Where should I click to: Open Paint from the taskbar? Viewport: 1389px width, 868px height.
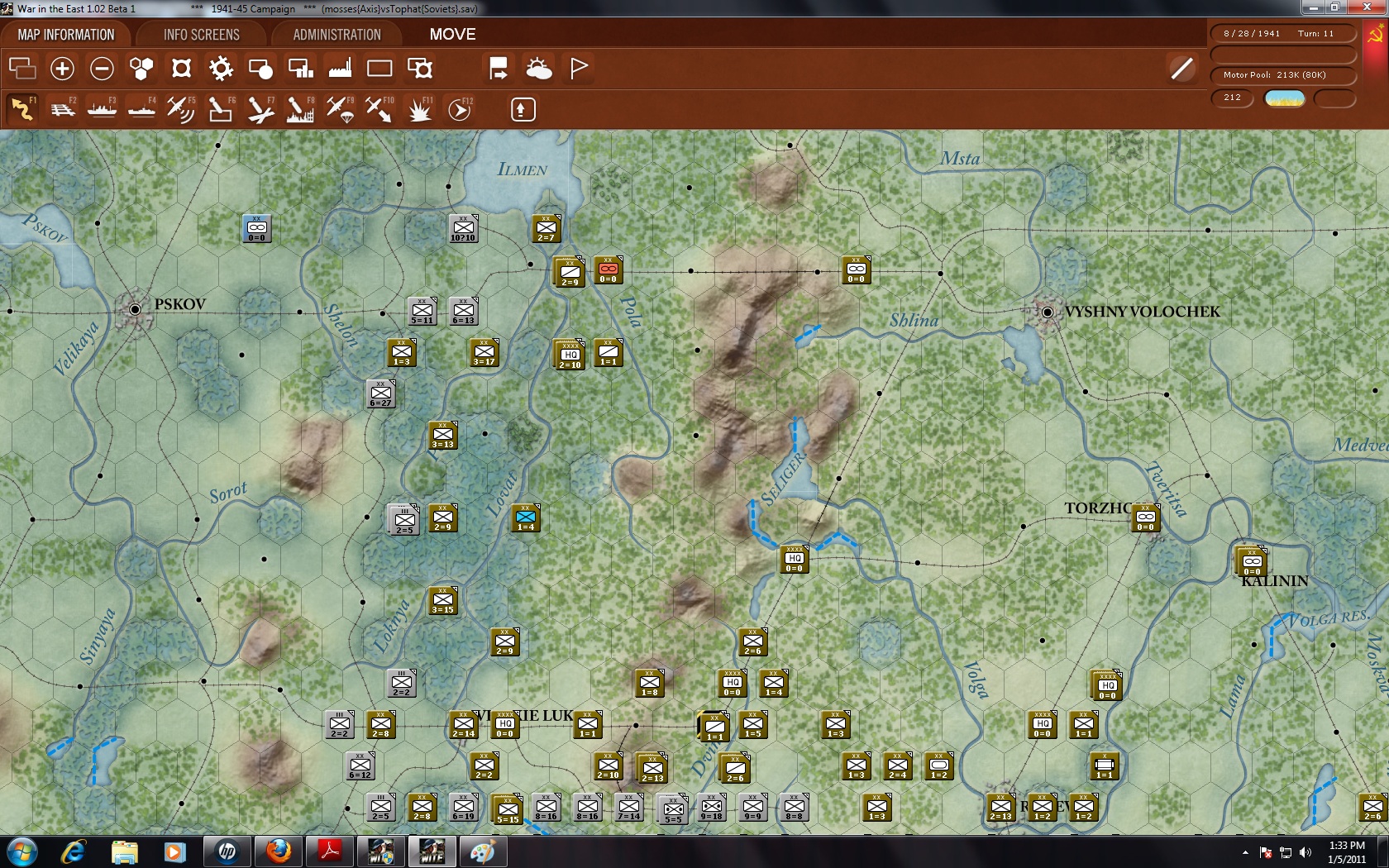[483, 851]
